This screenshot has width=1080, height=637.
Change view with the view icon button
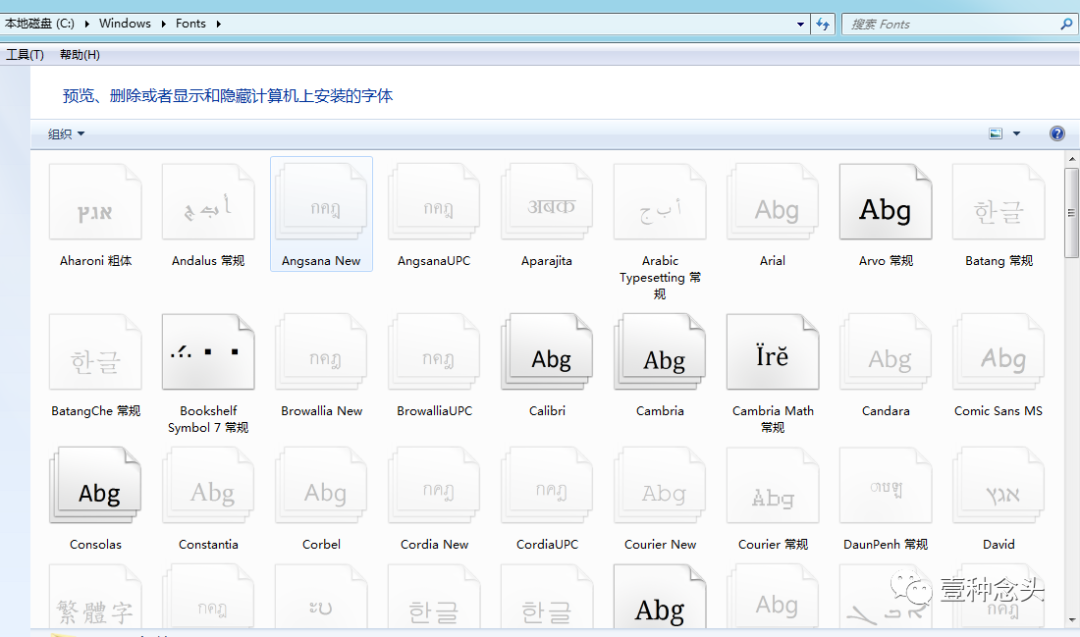pos(996,134)
